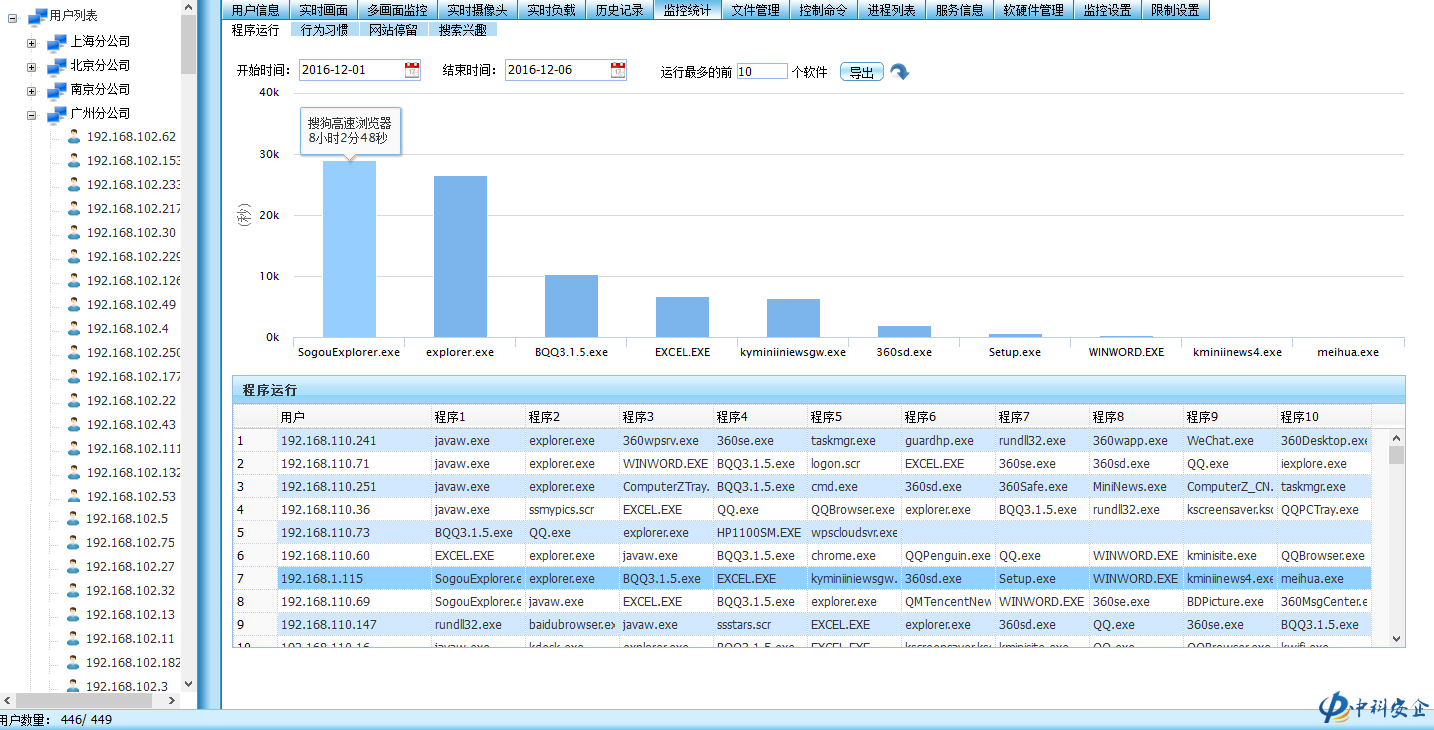1434x730 pixels.
Task: Select the 行为习惯 sub-tab
Action: coord(325,30)
